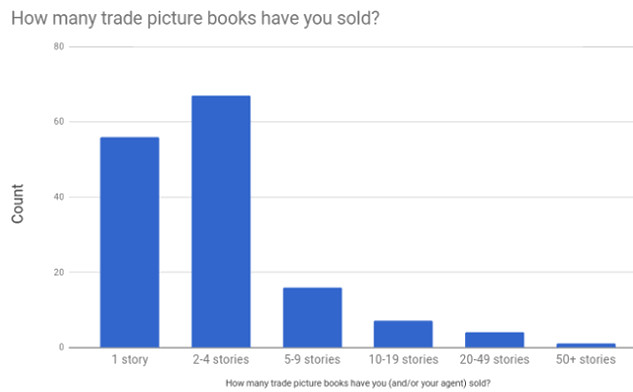
Task: Select the '60' y-axis tick label
Action: (59, 122)
